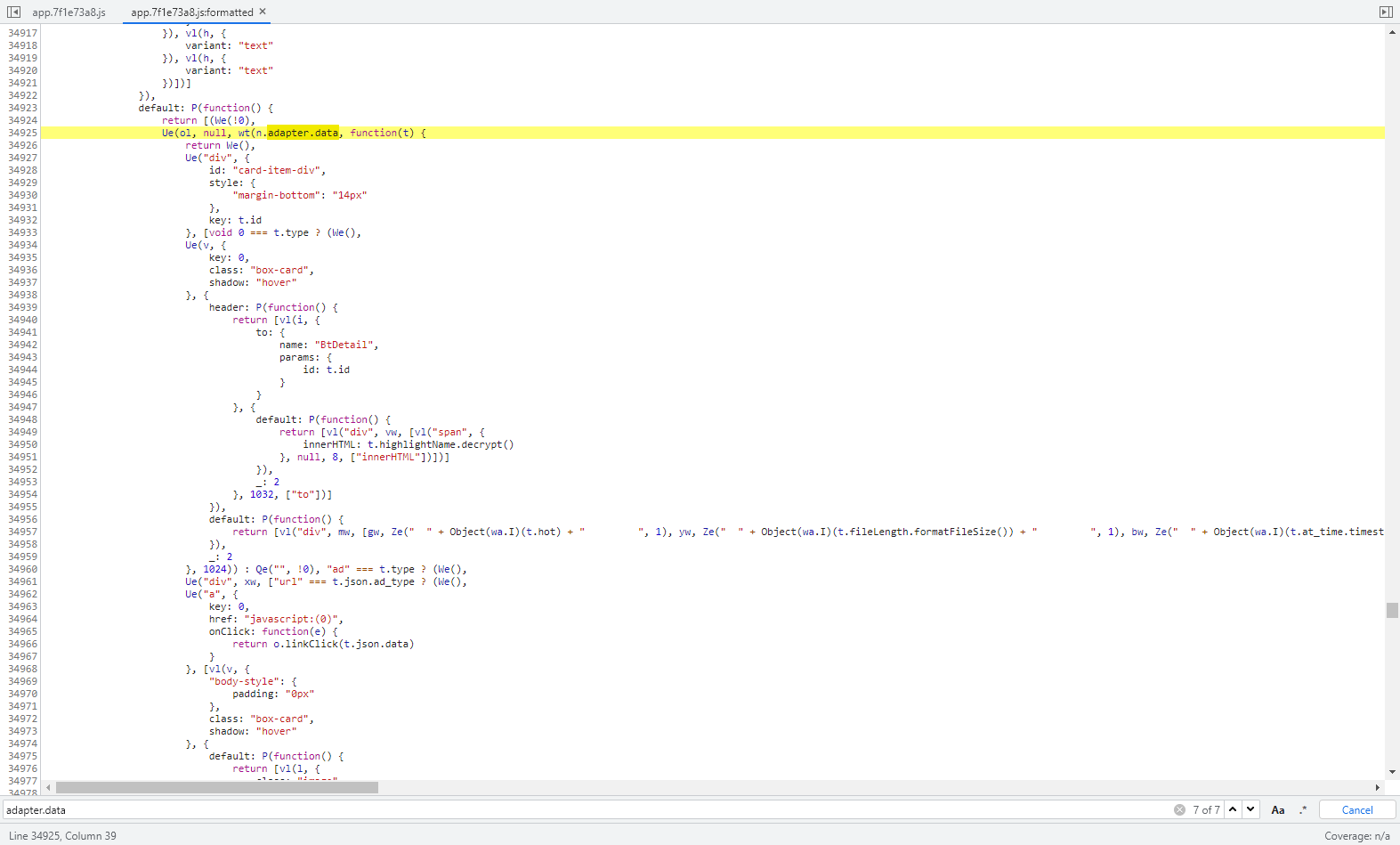Show the navigator sidebar panel

point(13,12)
